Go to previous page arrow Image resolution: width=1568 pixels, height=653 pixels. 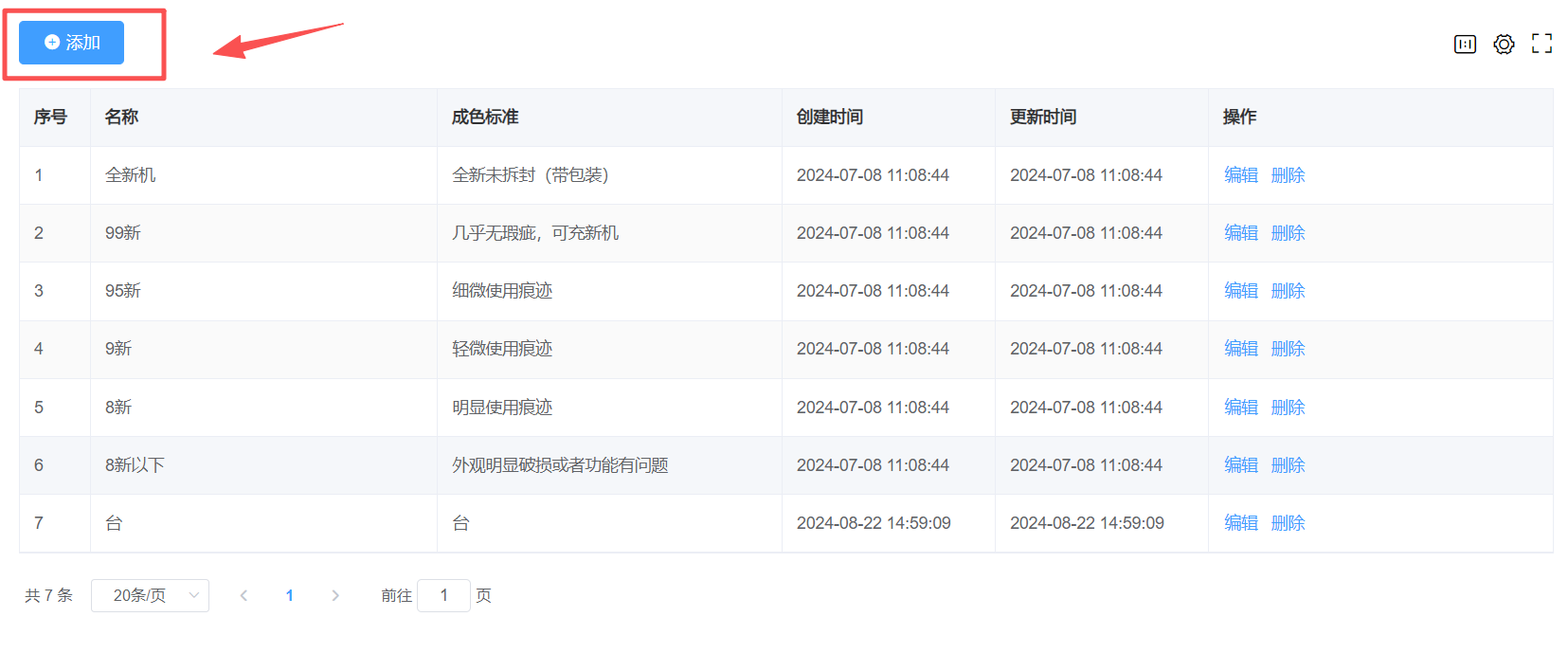coord(243,595)
